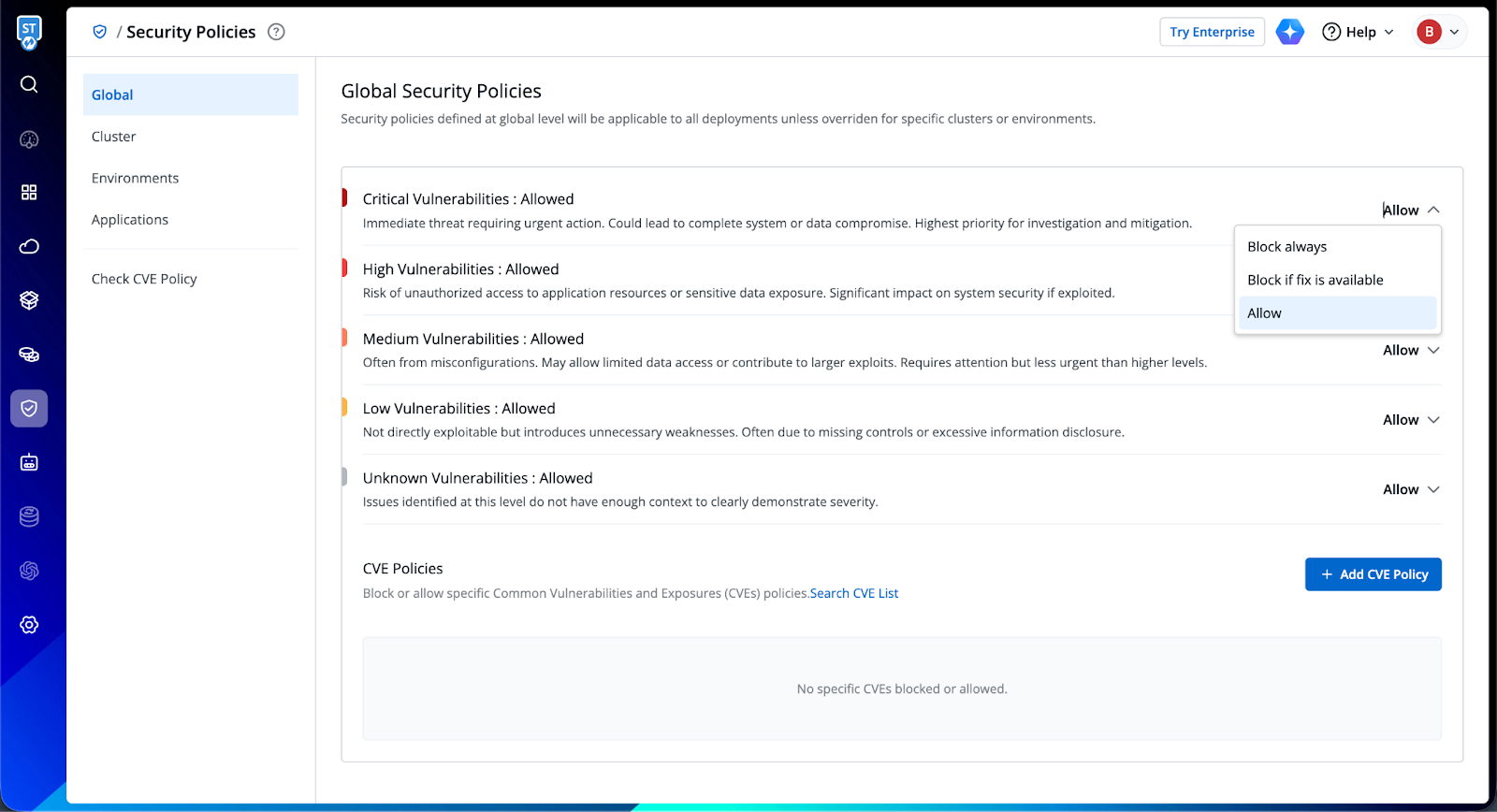
Task: Follow the Search CVE List link
Action: coord(854,593)
